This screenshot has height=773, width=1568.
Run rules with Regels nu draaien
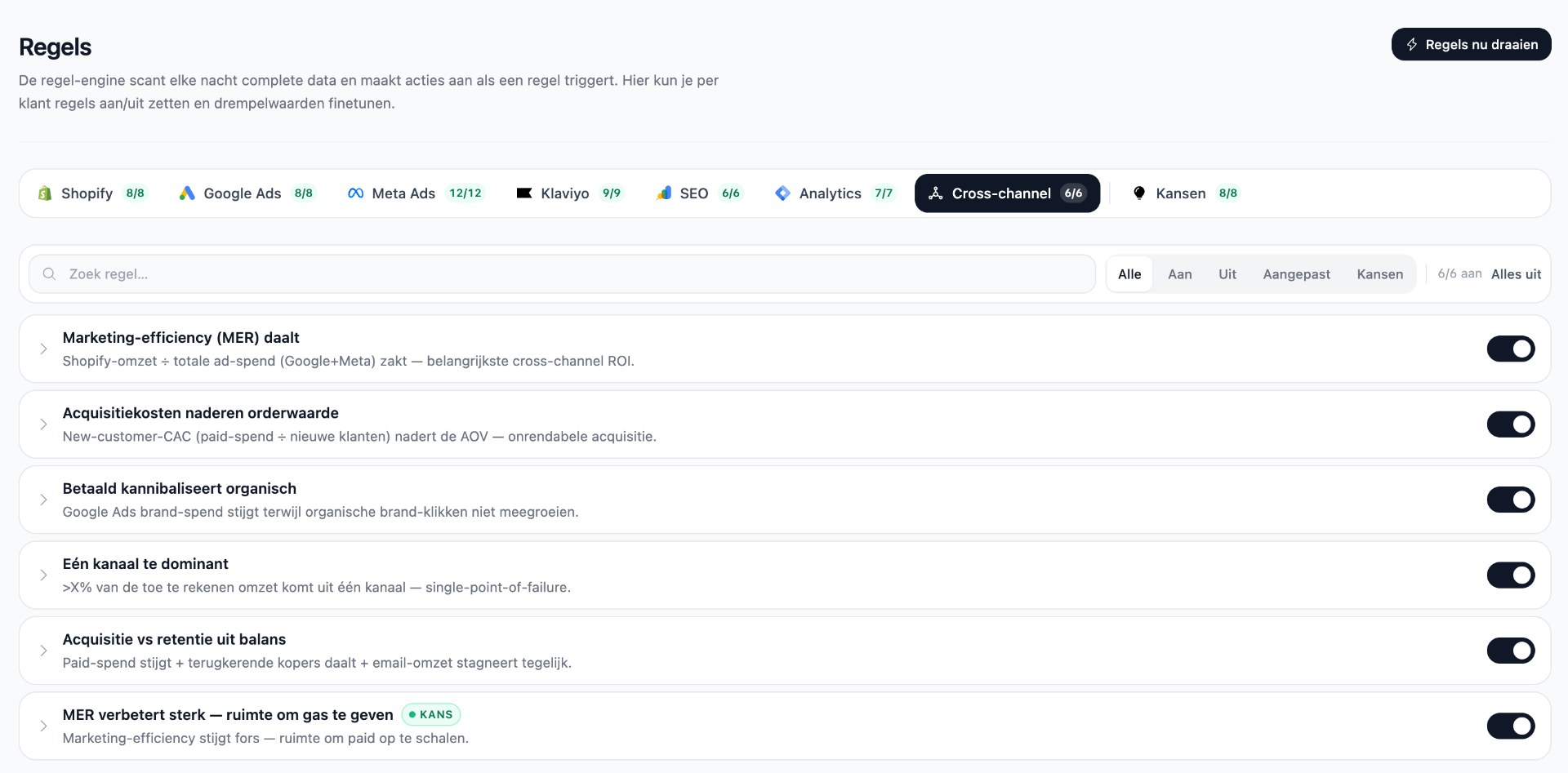1471,44
